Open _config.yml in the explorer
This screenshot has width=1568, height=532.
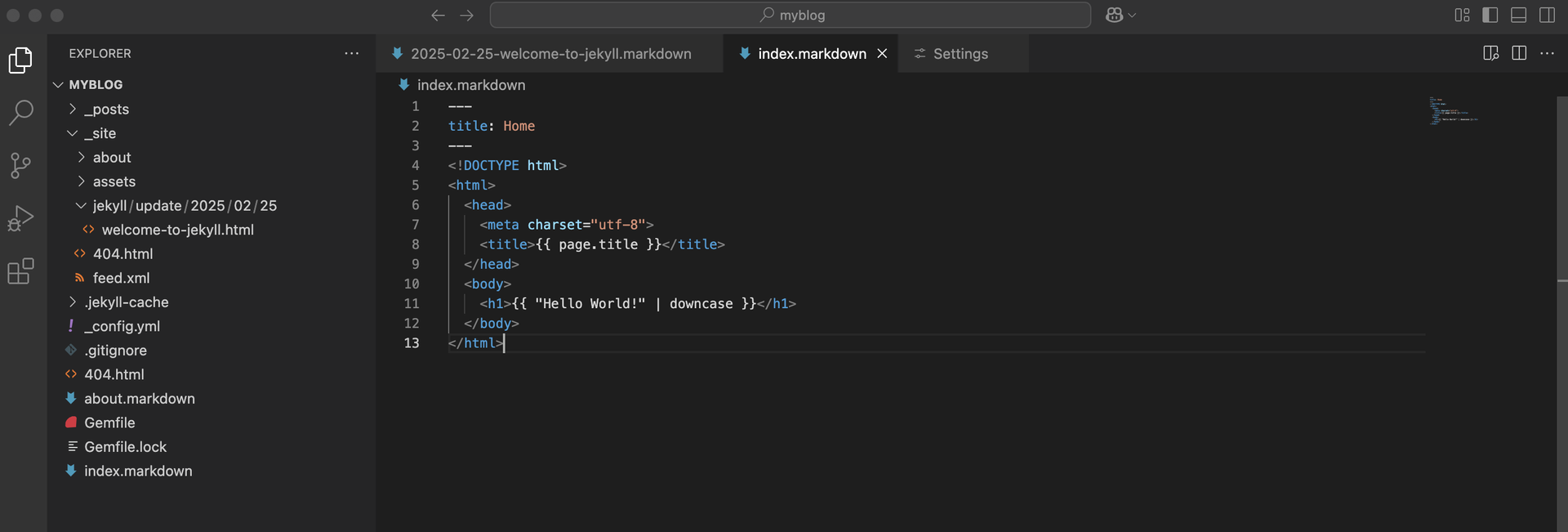122,326
